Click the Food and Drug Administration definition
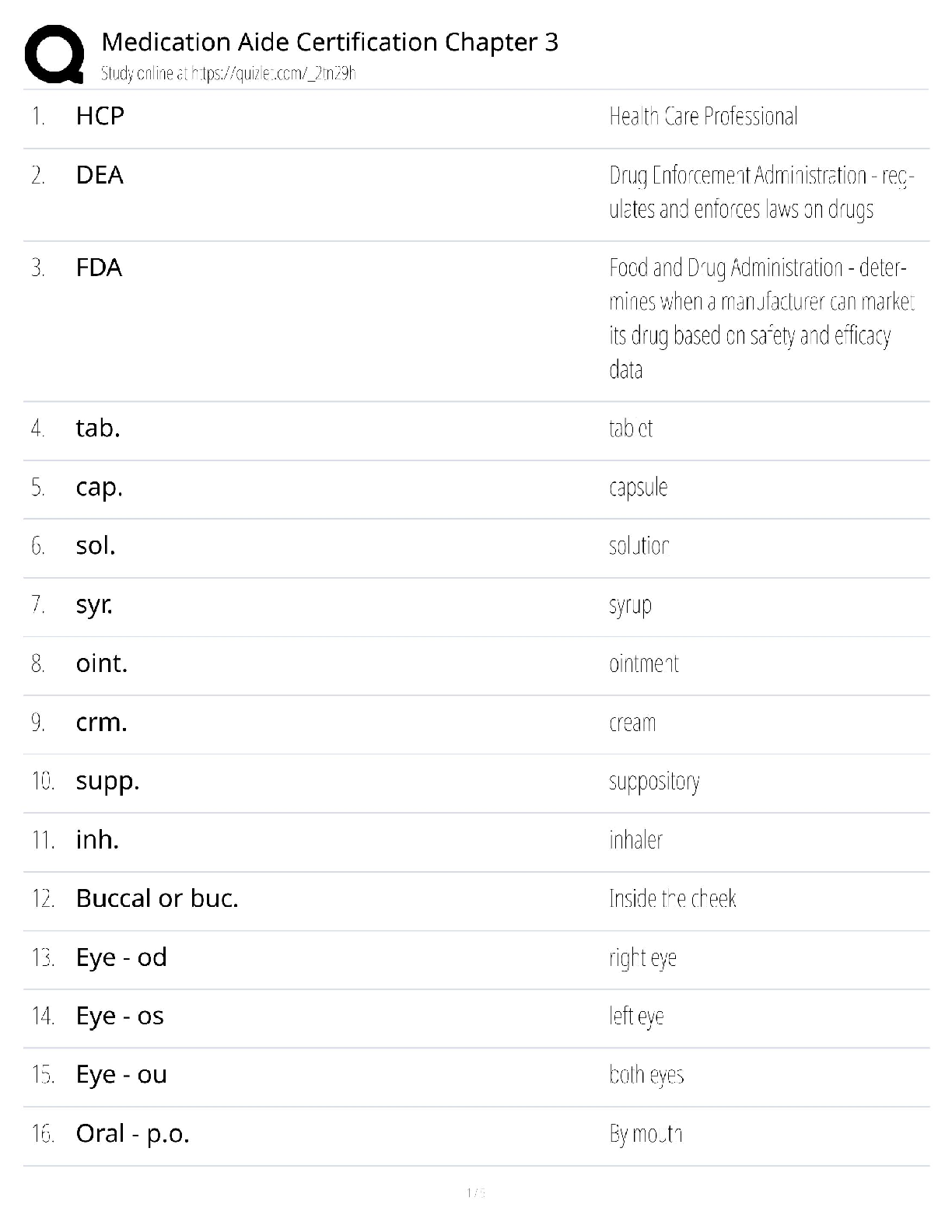The image size is (952, 1232). (x=761, y=318)
